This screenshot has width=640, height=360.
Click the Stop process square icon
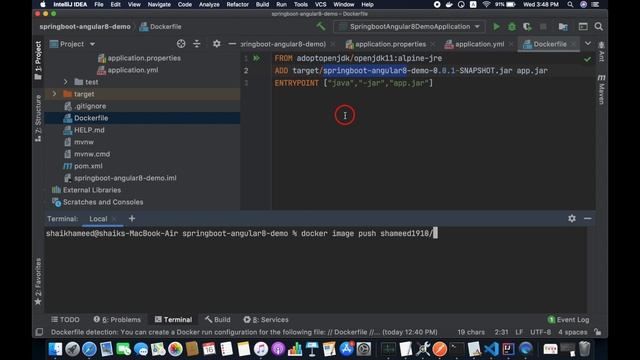click(x=543, y=27)
